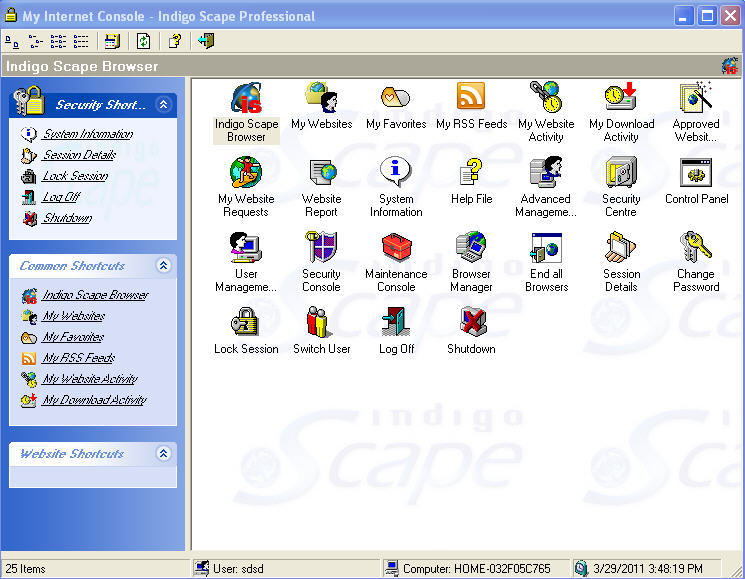Click the date and time status text

(648, 569)
